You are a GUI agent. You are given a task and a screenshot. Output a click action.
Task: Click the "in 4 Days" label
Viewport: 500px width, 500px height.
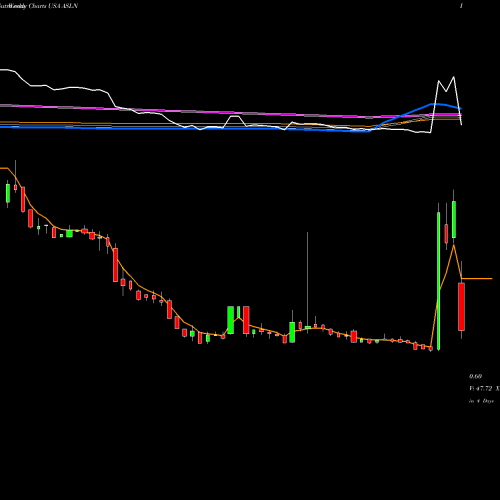coord(481,401)
